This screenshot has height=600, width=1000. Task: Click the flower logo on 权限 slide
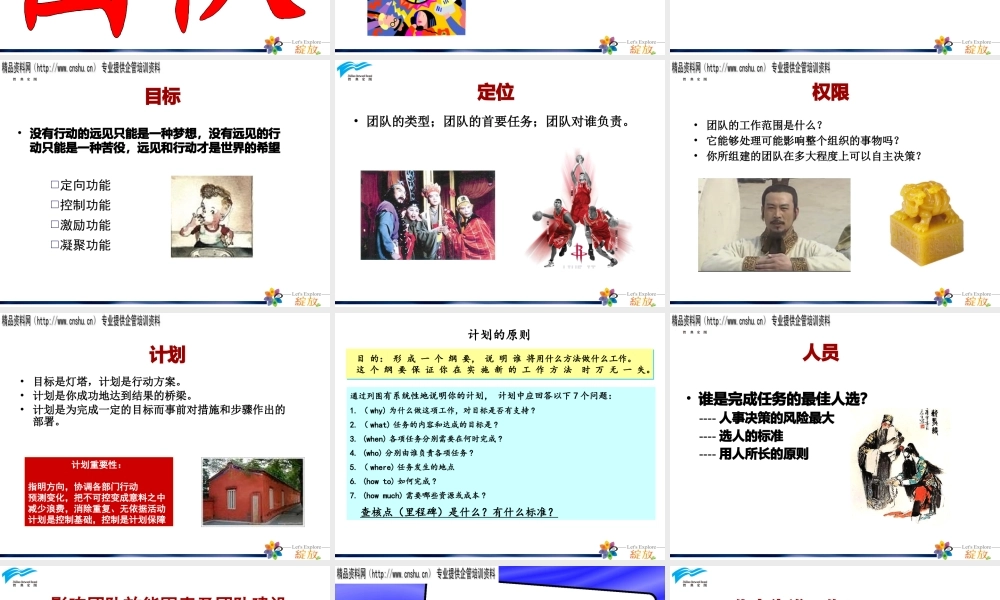click(x=943, y=297)
